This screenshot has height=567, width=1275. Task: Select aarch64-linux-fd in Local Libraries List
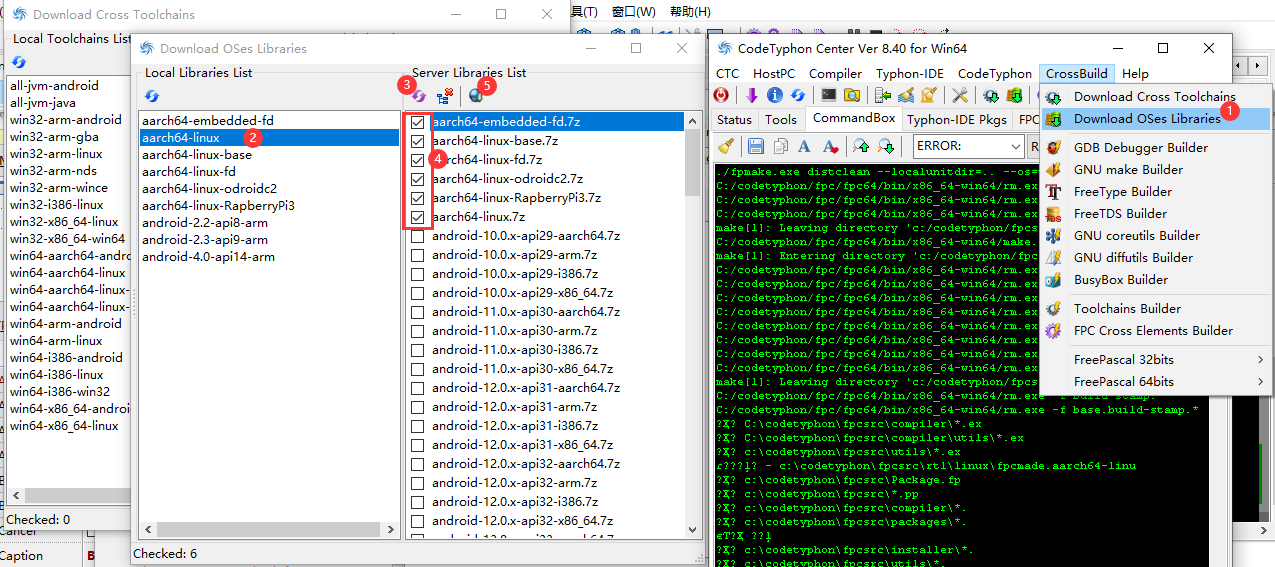(269, 171)
